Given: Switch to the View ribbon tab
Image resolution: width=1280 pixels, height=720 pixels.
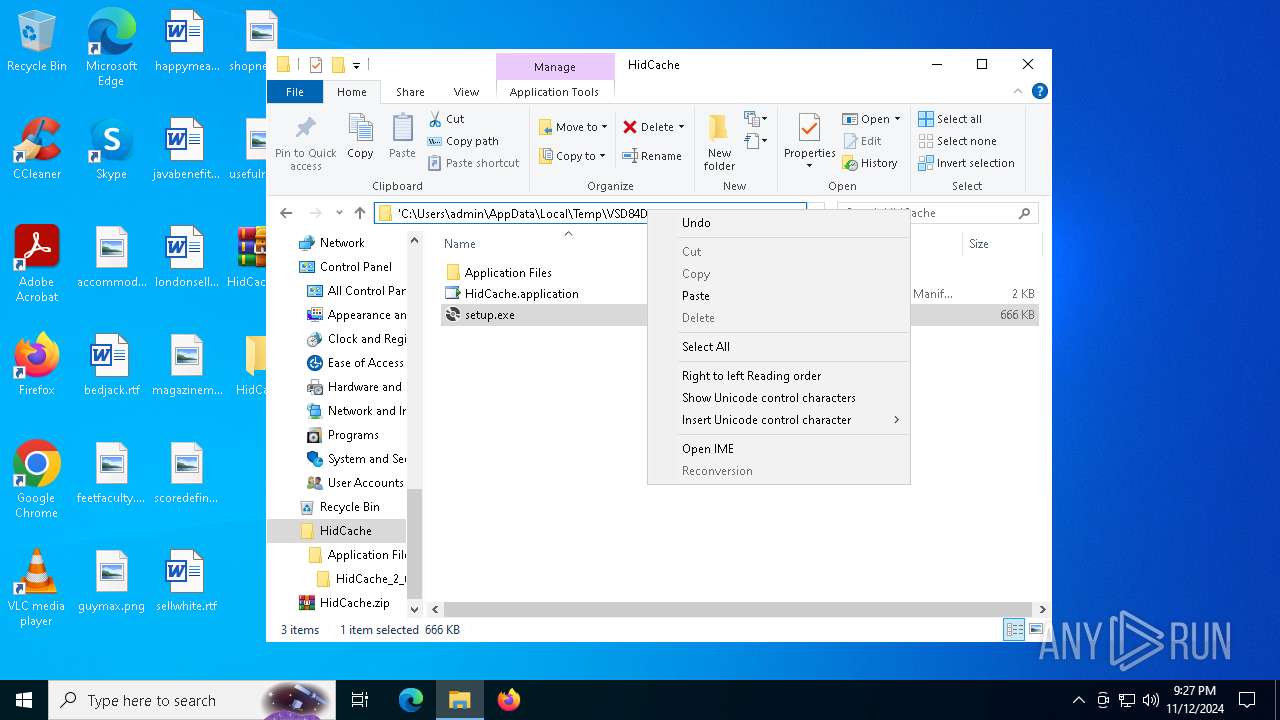Looking at the screenshot, I should click(x=466, y=91).
